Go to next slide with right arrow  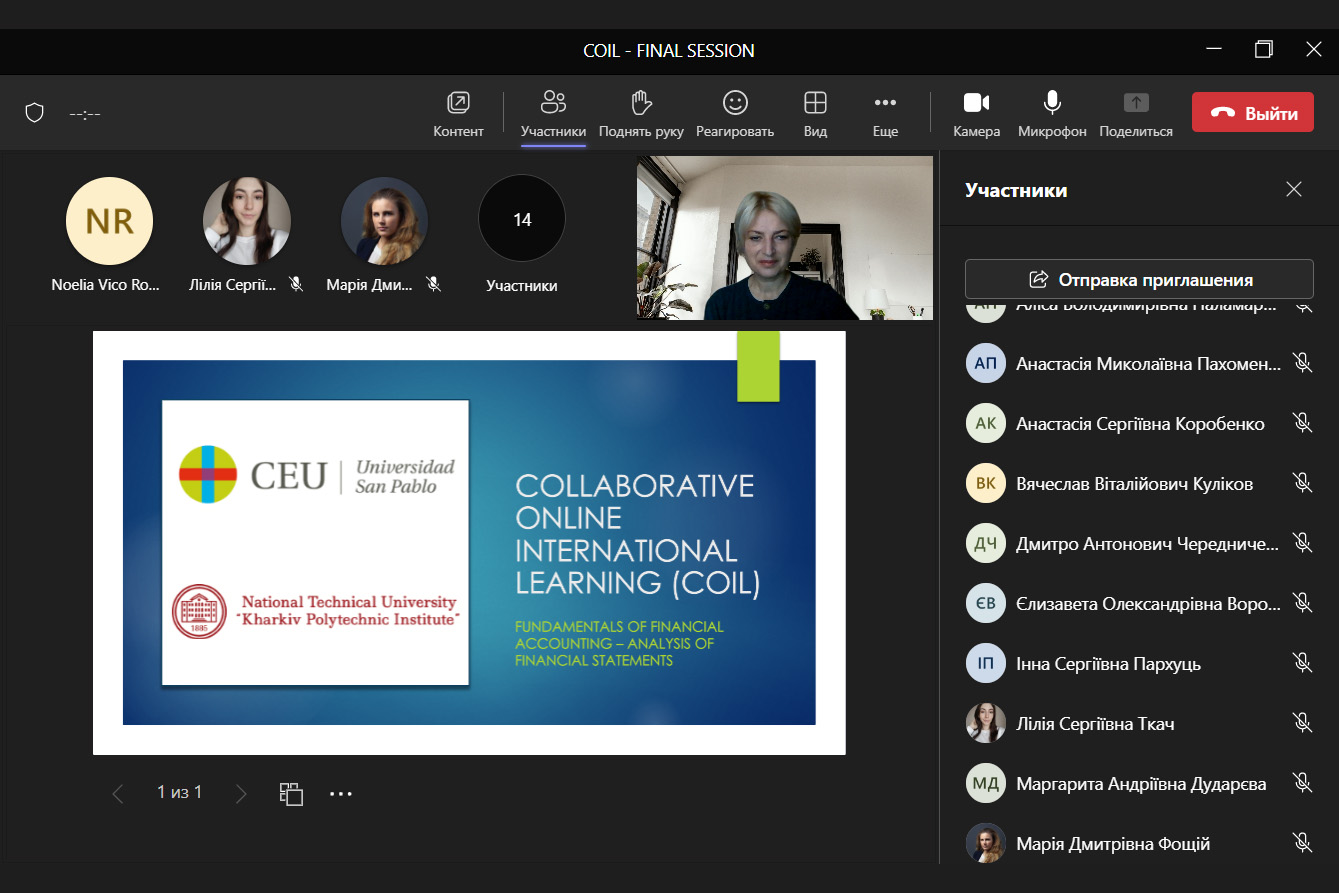[x=240, y=794]
